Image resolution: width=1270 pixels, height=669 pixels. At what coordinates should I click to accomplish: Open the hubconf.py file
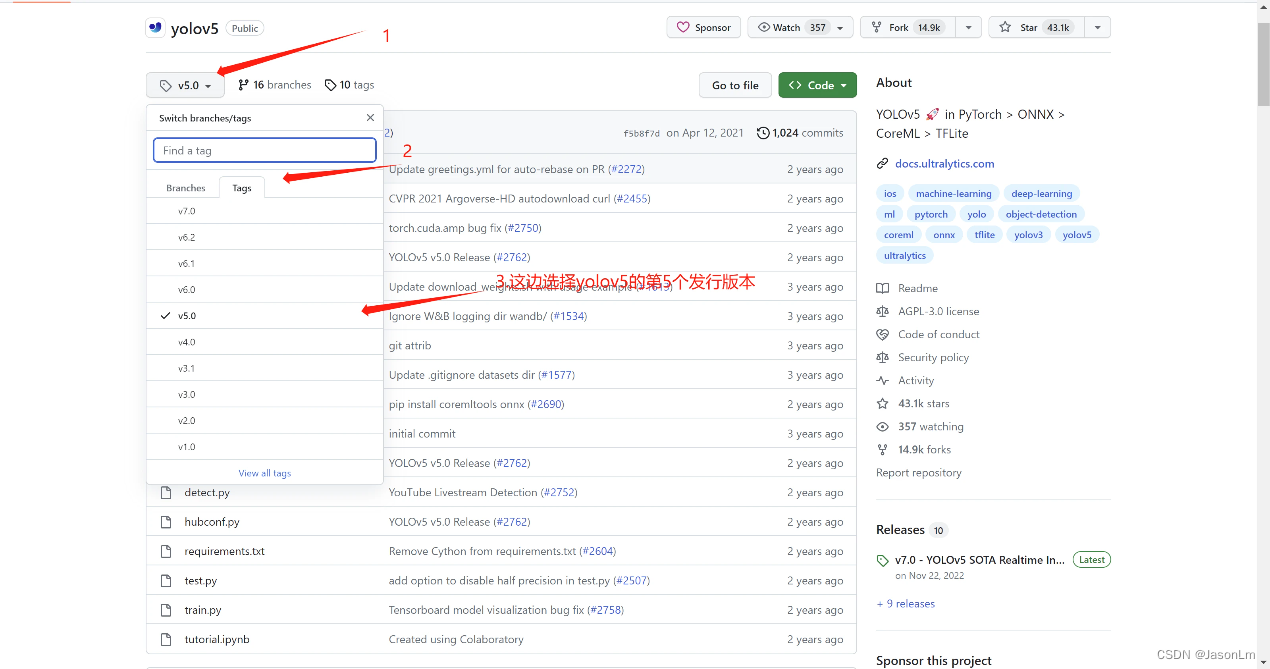[212, 522]
